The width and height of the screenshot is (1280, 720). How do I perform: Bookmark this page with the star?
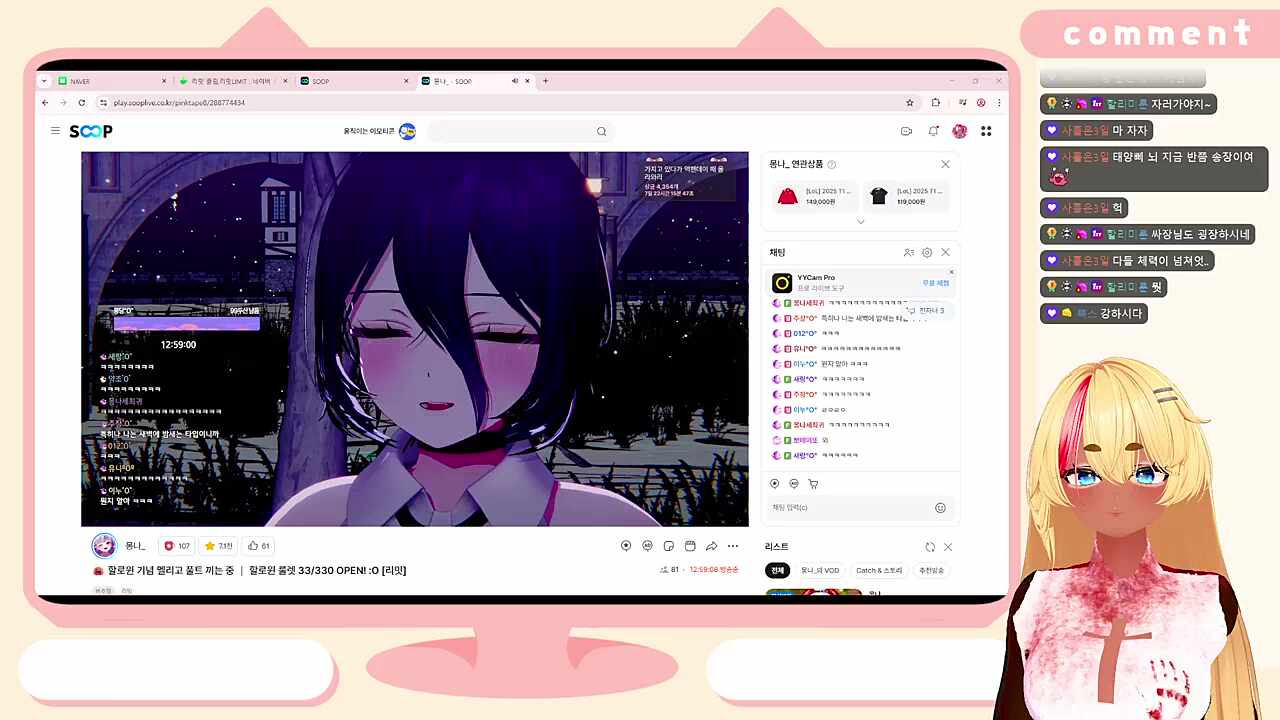(910, 102)
